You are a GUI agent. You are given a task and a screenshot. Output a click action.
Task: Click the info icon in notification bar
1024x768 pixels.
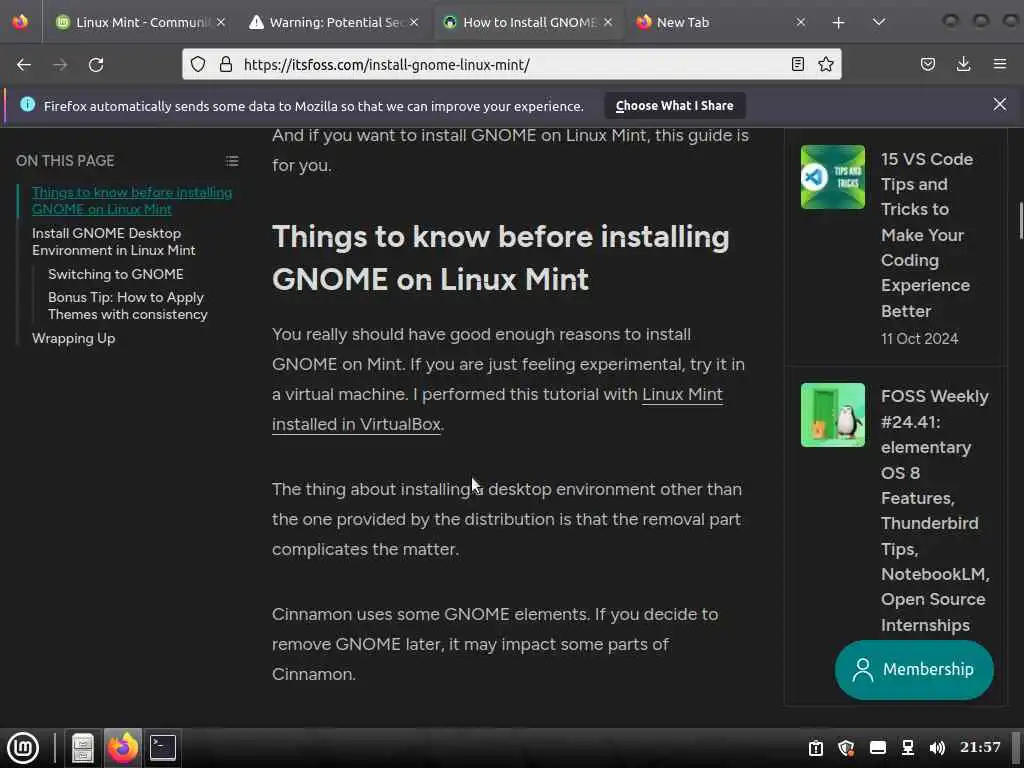click(27, 104)
